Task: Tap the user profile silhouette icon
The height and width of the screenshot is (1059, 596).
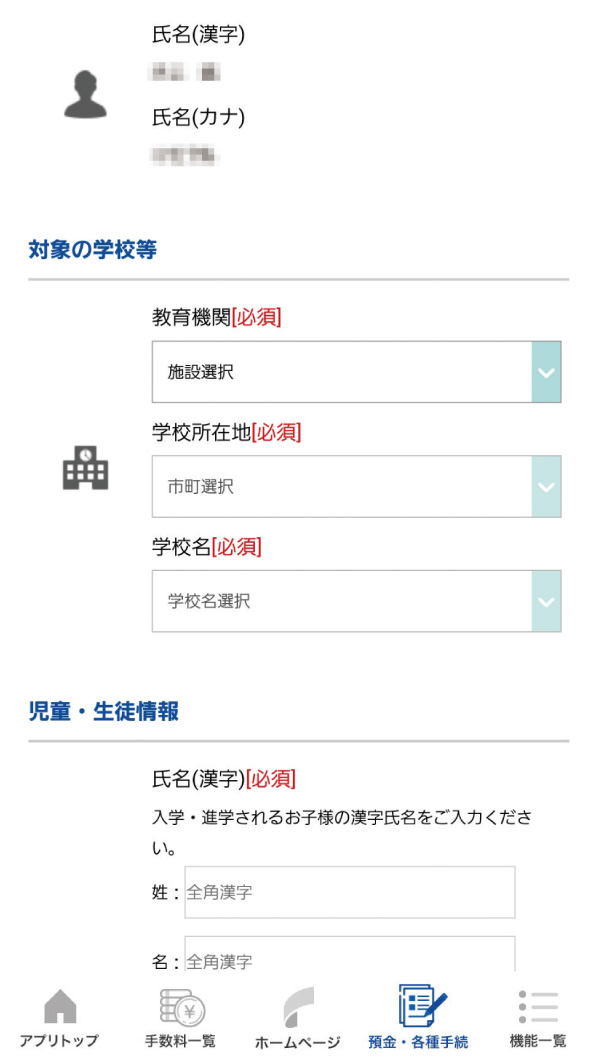Action: click(x=86, y=96)
